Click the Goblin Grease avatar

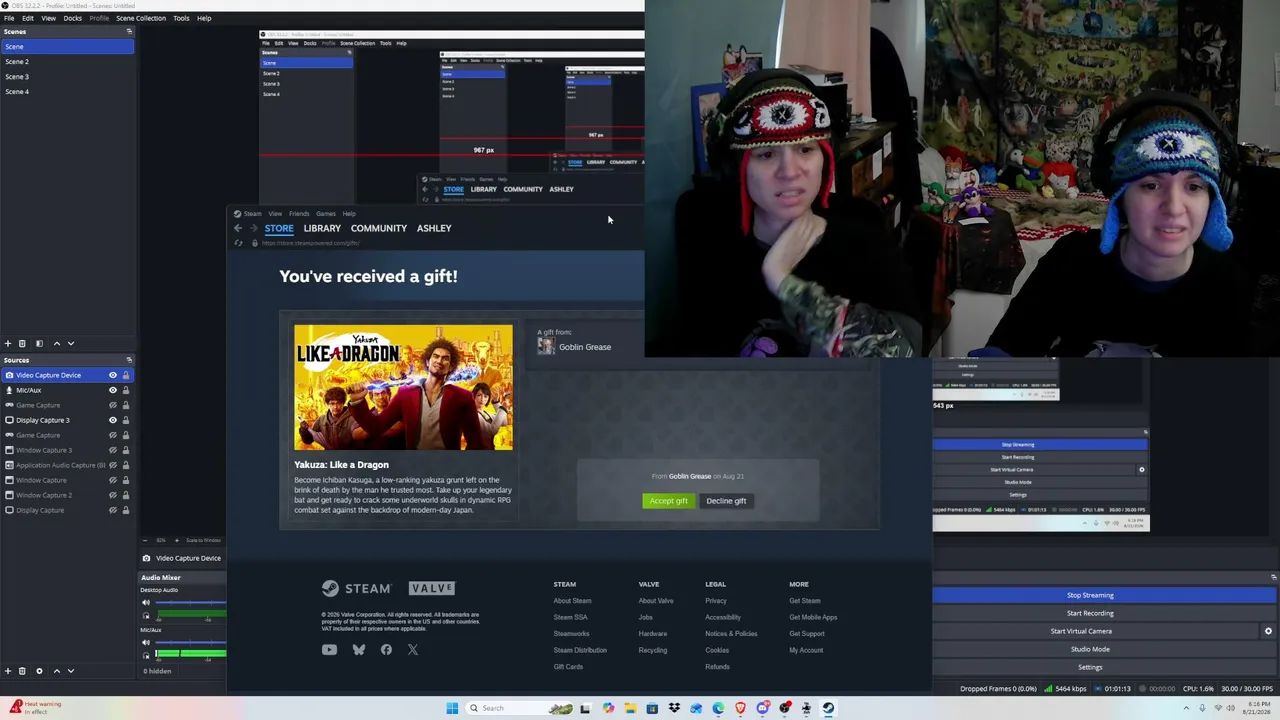[x=546, y=346]
